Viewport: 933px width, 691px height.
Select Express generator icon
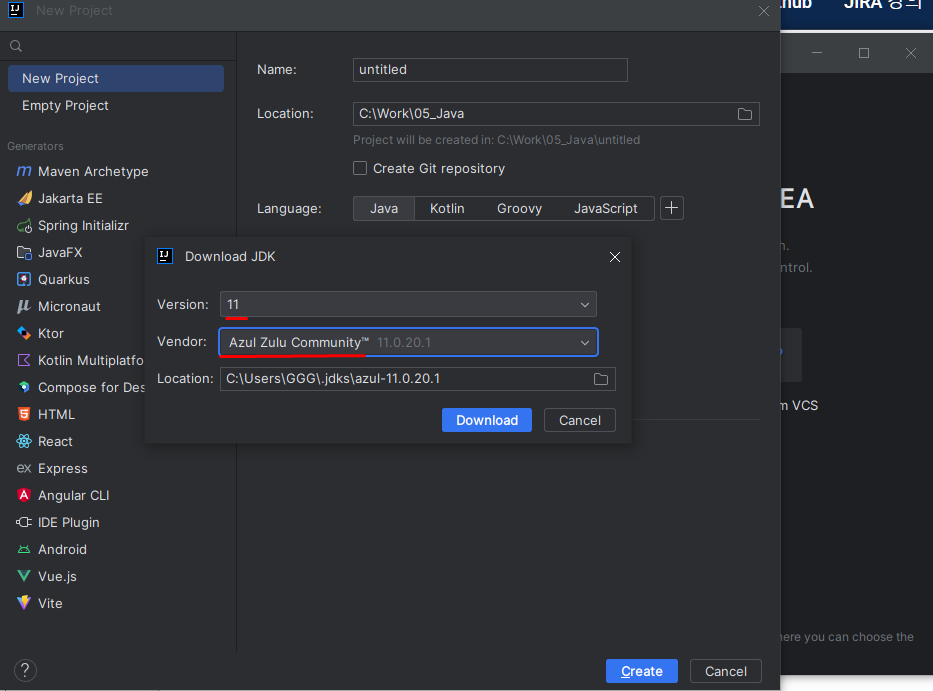click(x=24, y=468)
